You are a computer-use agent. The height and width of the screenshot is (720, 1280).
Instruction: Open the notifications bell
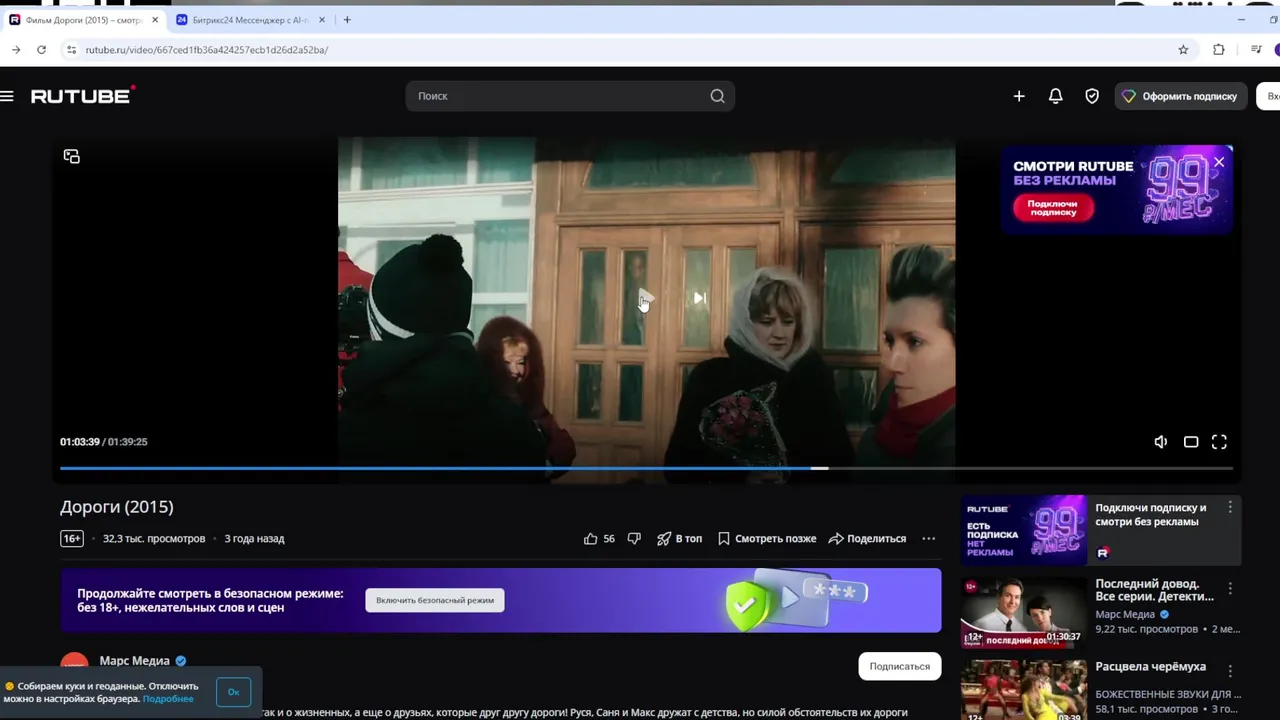tap(1055, 96)
